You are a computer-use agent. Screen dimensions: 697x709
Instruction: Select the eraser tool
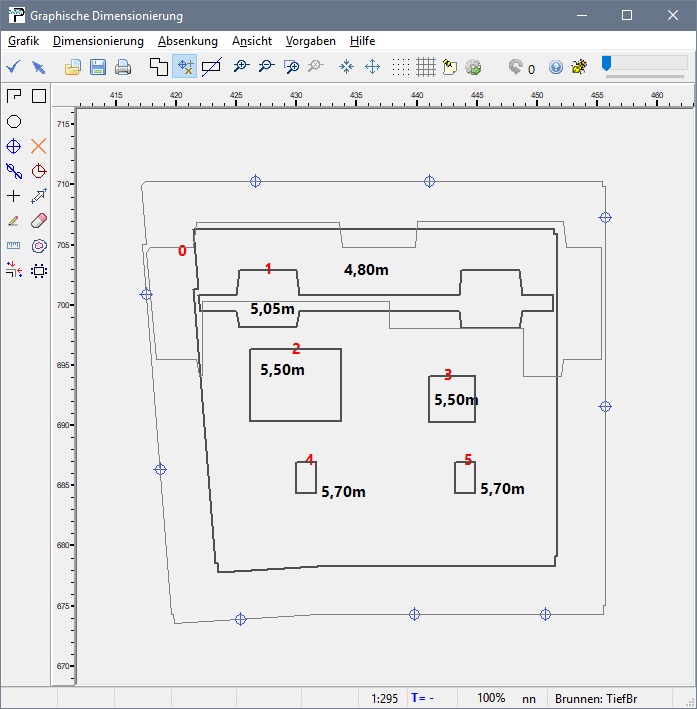click(39, 220)
